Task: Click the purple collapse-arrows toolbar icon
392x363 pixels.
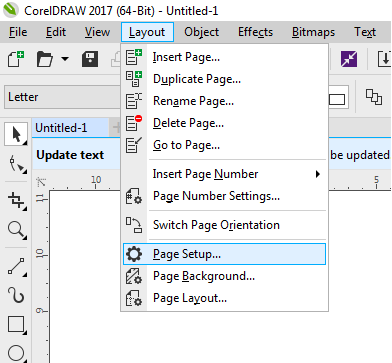Action: pyautogui.click(x=349, y=59)
